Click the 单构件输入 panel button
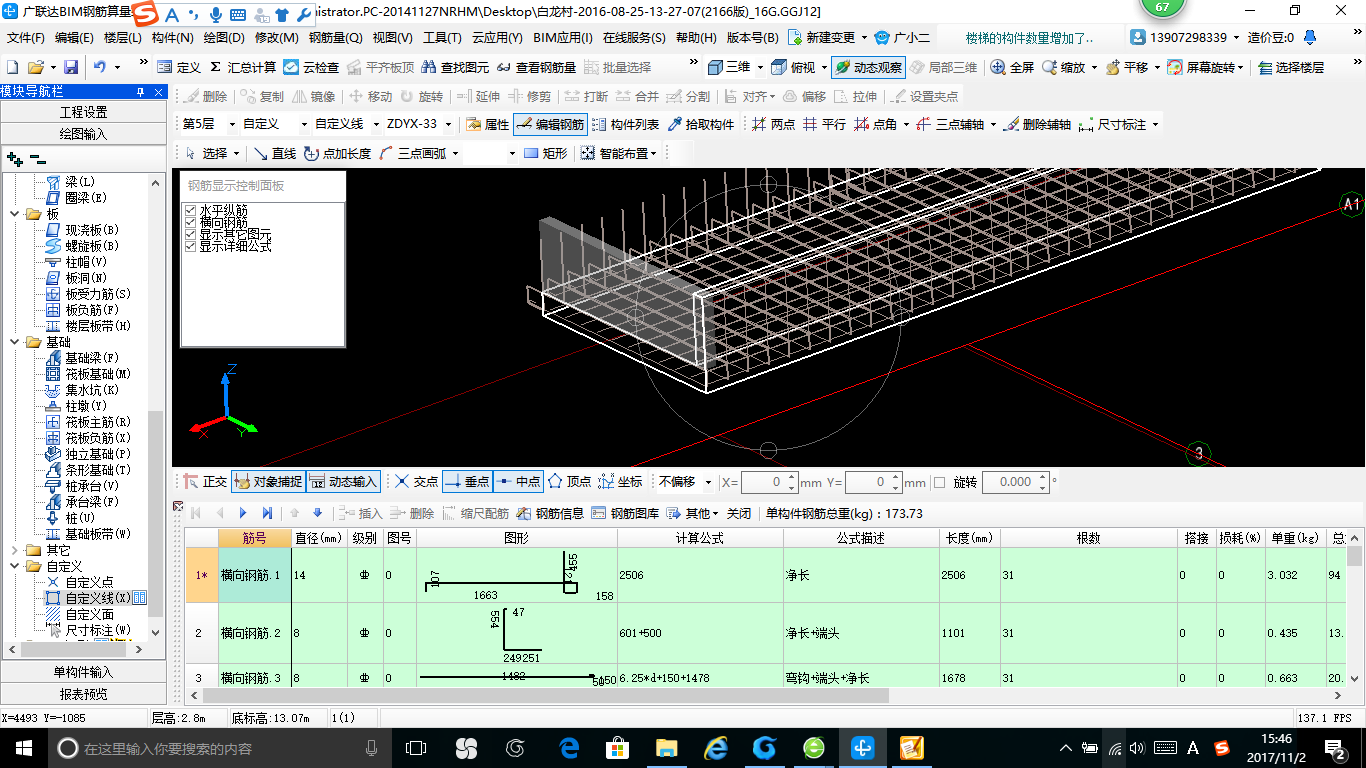The image size is (1366, 768). coord(83,672)
